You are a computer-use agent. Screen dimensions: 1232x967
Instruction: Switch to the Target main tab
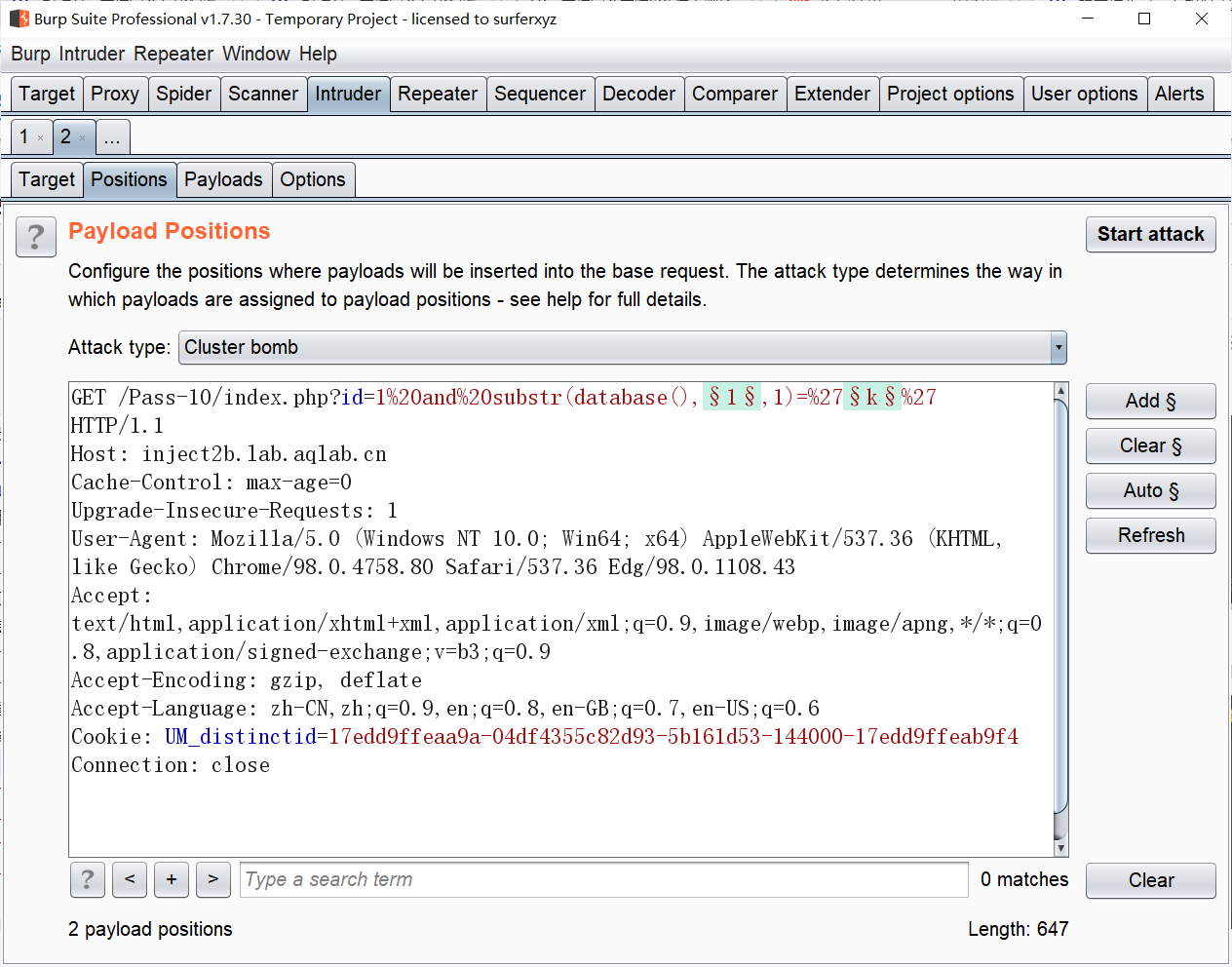click(x=47, y=94)
